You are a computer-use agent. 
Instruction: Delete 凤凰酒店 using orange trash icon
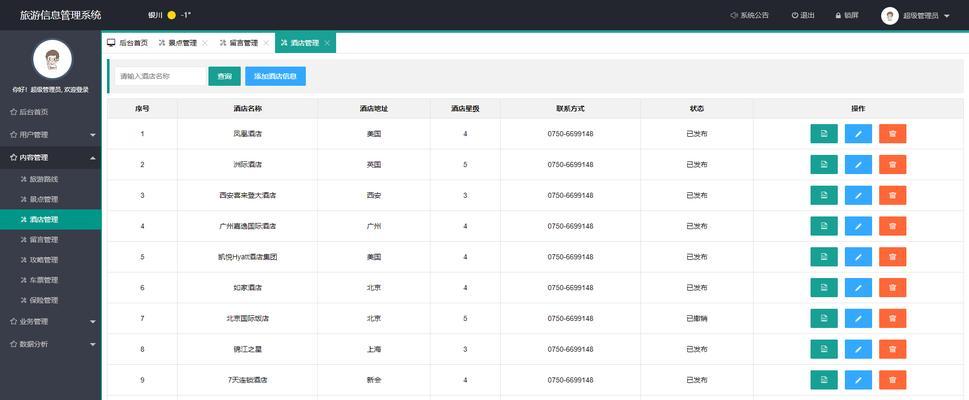(892, 134)
